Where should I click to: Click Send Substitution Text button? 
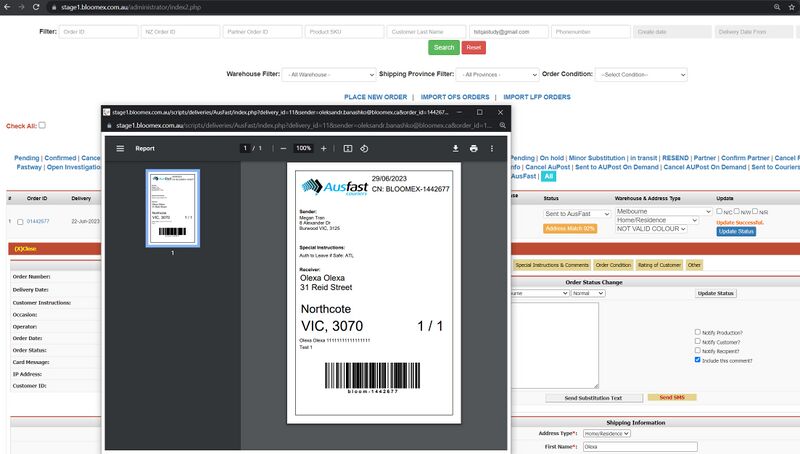[593, 398]
